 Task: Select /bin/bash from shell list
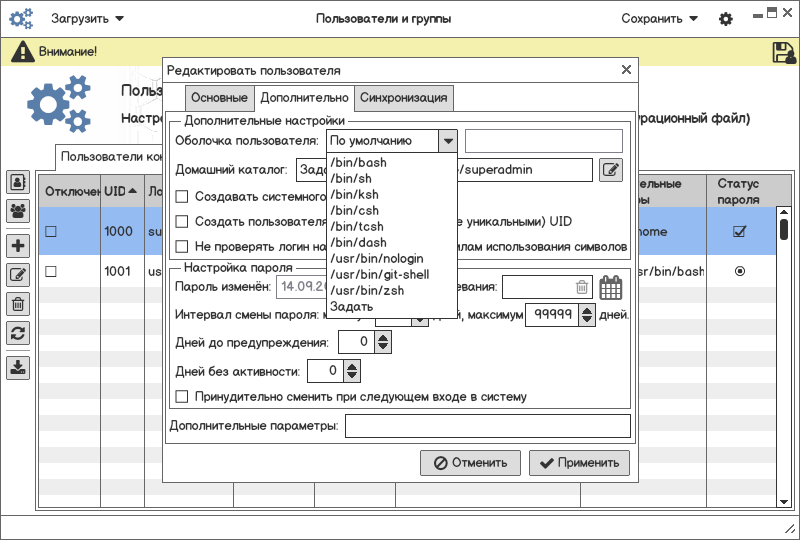[358, 162]
